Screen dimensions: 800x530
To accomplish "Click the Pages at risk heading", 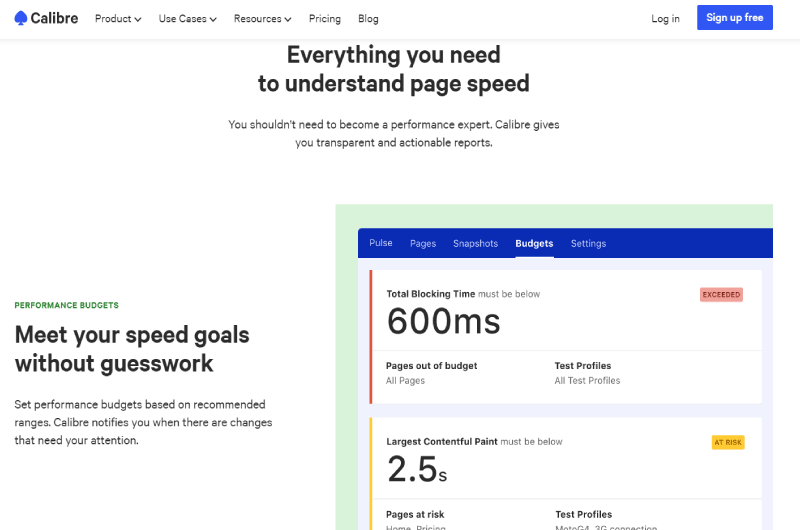I will pos(415,514).
